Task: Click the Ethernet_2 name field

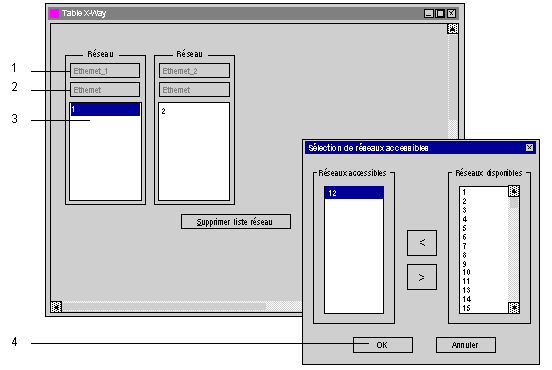Action: click(x=194, y=71)
